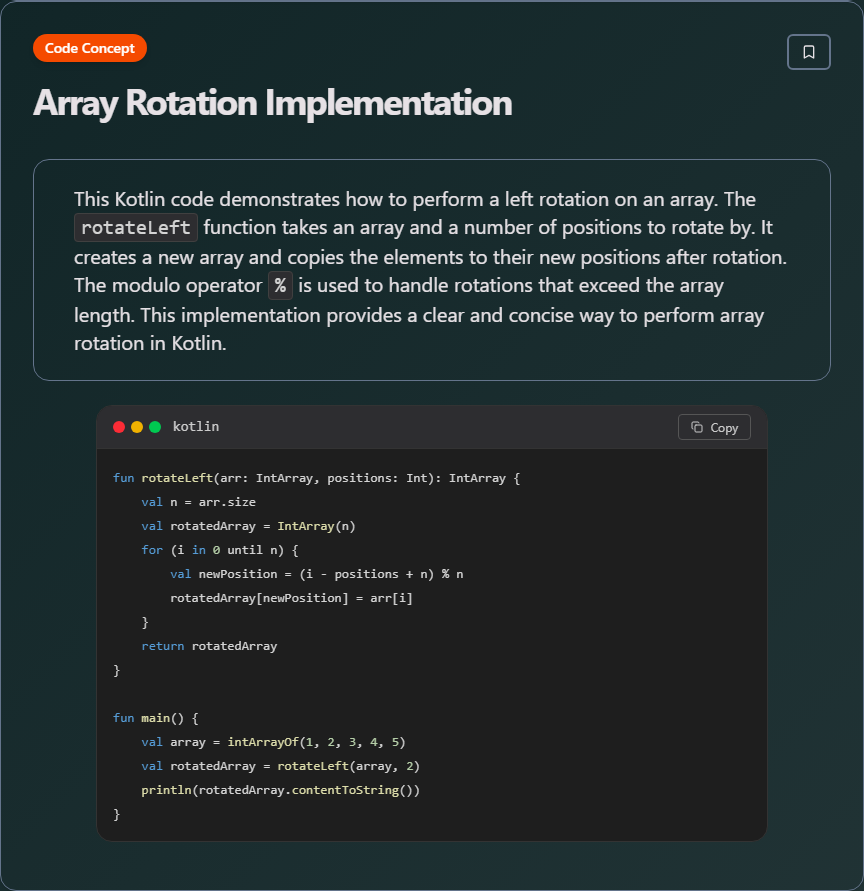Click the 'rotatedArray[newPosition] = arr[i]' line

click(291, 598)
